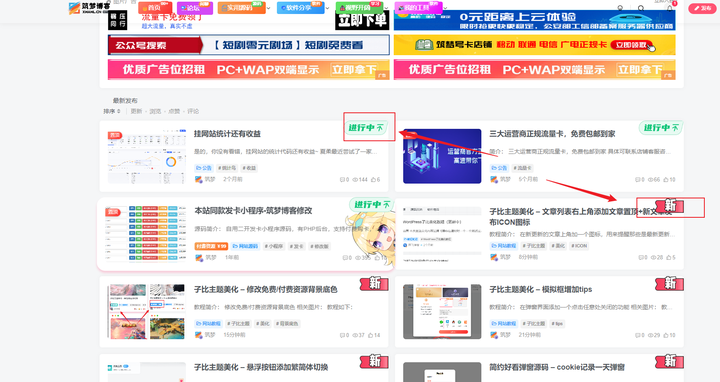Open the 软件分享 nav menu
The image size is (720, 382).
300,8
